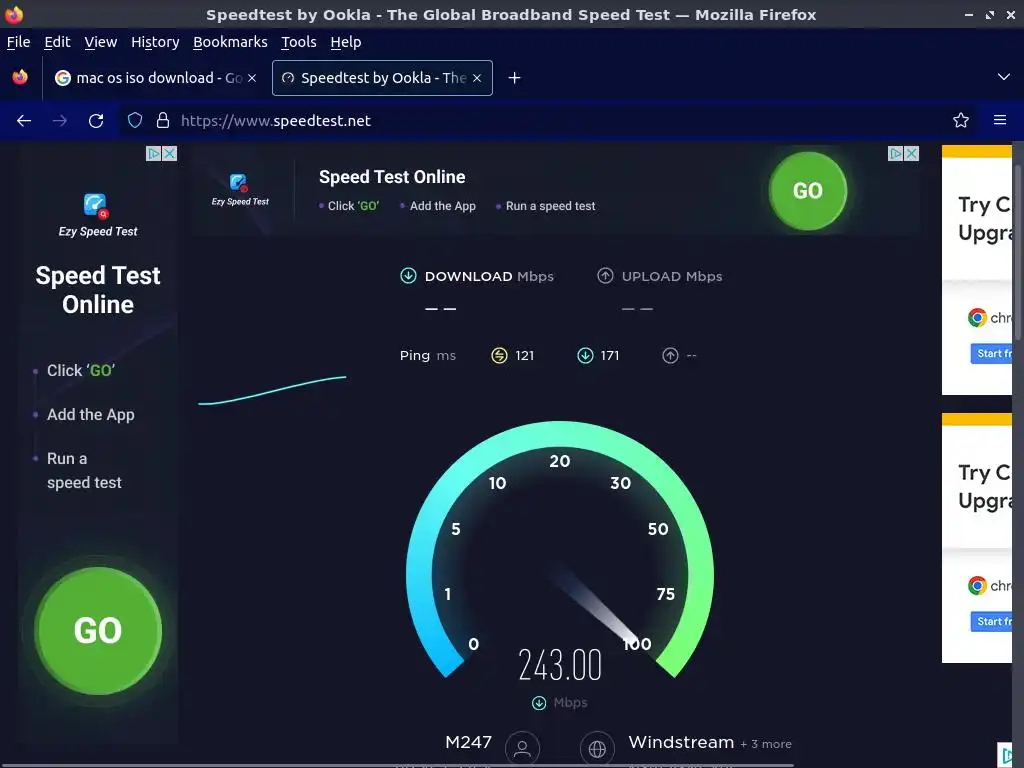The width and height of the screenshot is (1024, 768).
Task: Click the globe server icon beside Windstream
Action: 597,748
